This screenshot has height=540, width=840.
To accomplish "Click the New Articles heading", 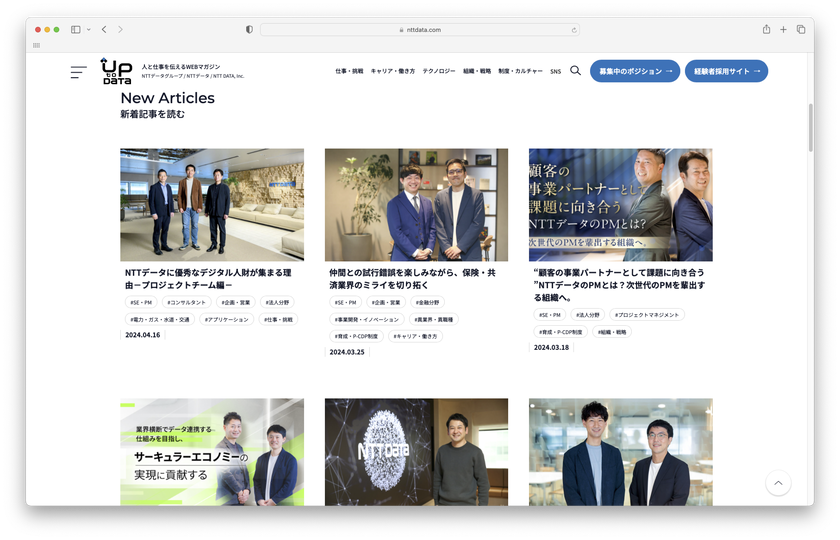I will 167,98.
